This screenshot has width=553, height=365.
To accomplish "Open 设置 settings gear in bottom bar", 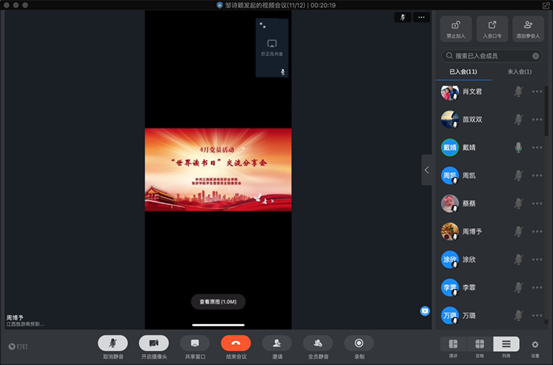I will (x=535, y=344).
